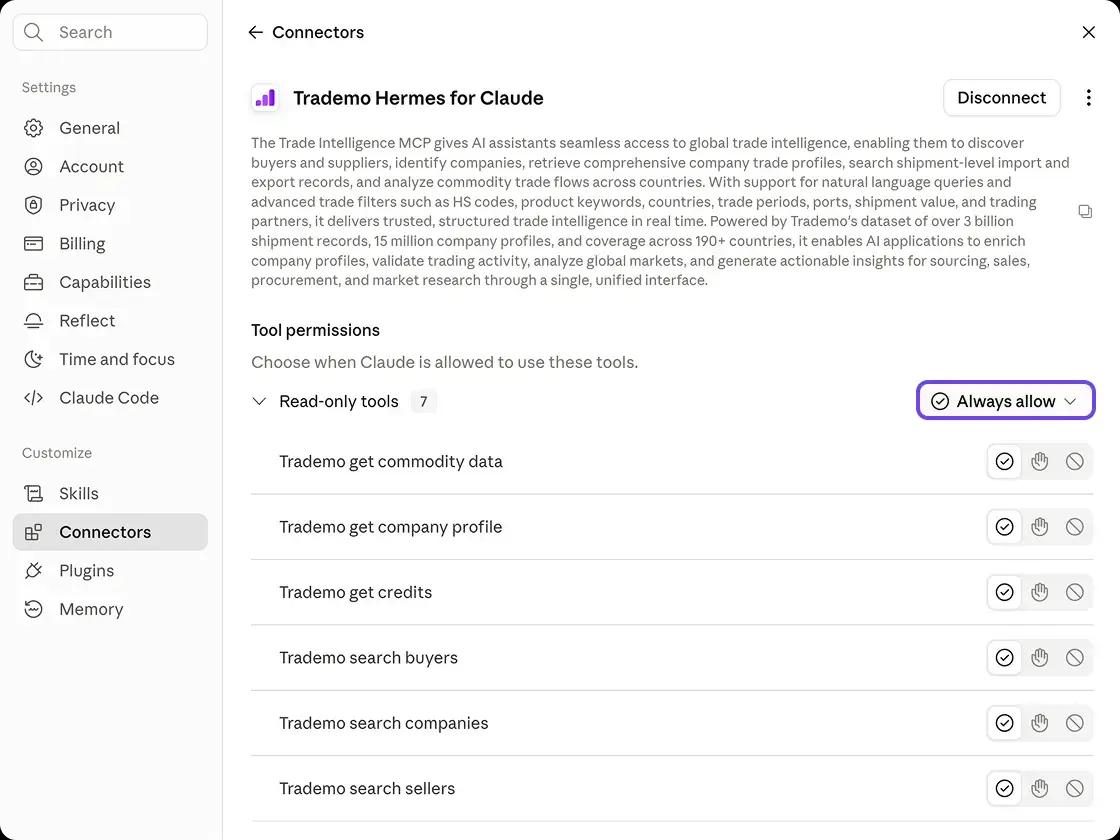Open Time and focus settings
1120x840 pixels.
tap(110, 359)
